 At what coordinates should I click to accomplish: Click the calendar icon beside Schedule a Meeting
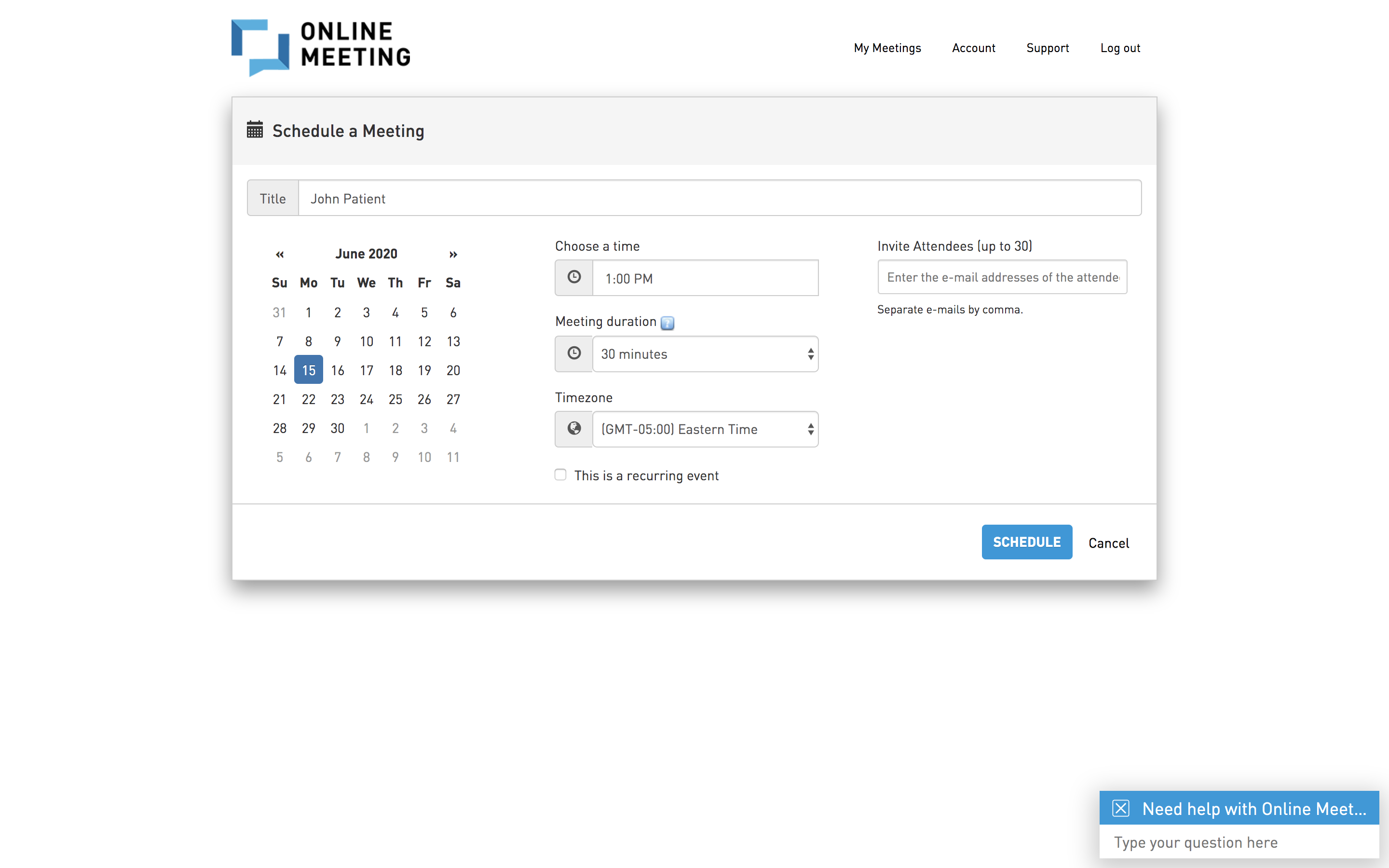pyautogui.click(x=254, y=130)
